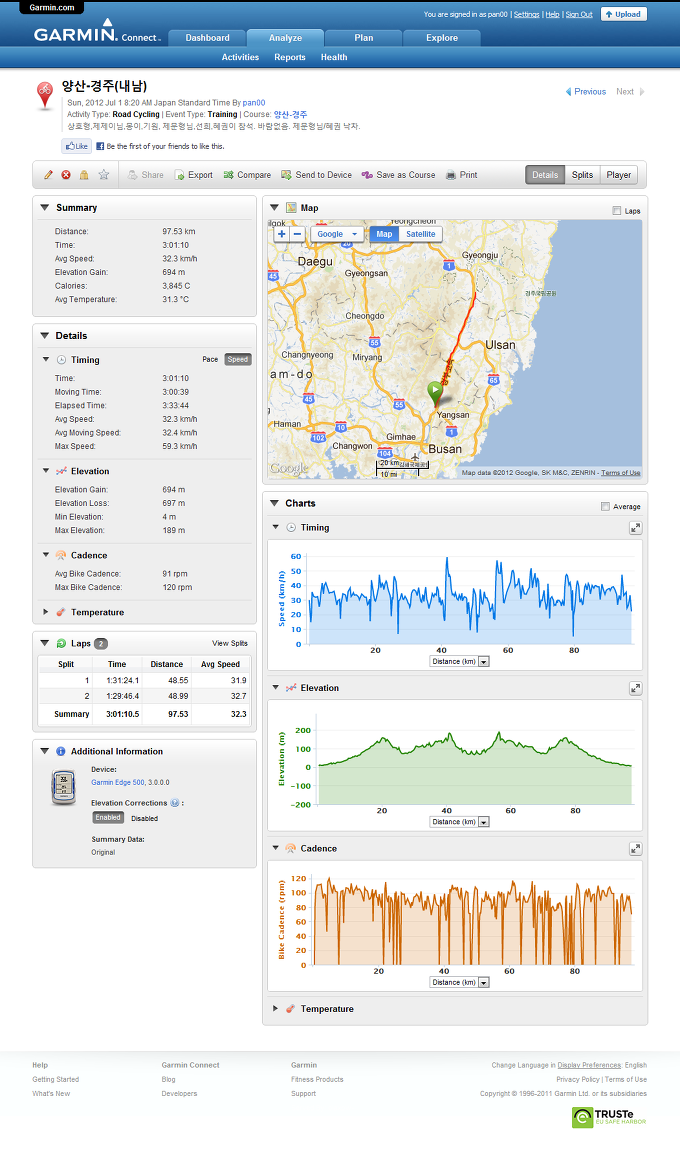Enlarge the Elevation chart

pyautogui.click(x=635, y=689)
